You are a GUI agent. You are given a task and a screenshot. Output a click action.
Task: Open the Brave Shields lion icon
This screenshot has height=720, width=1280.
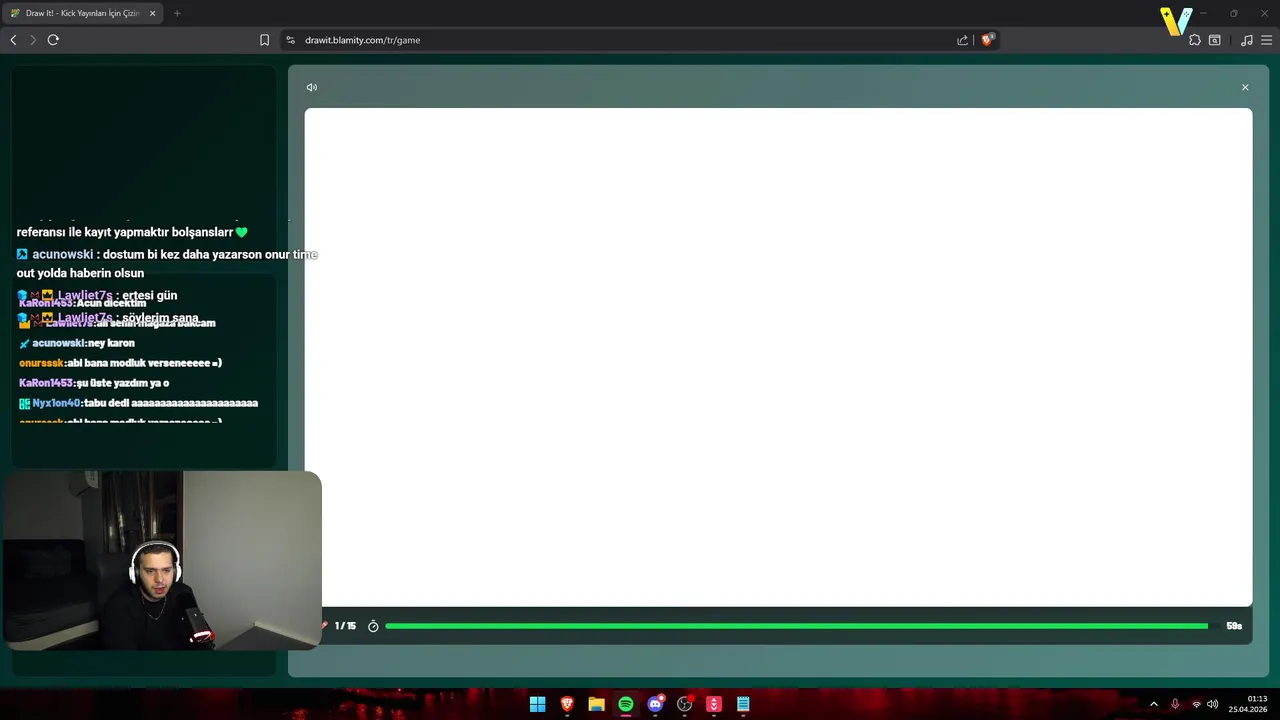point(988,40)
